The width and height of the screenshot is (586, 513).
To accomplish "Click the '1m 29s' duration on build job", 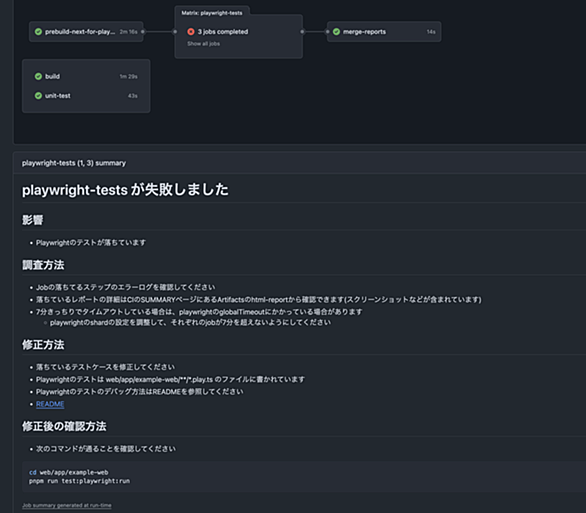I will pos(129,77).
